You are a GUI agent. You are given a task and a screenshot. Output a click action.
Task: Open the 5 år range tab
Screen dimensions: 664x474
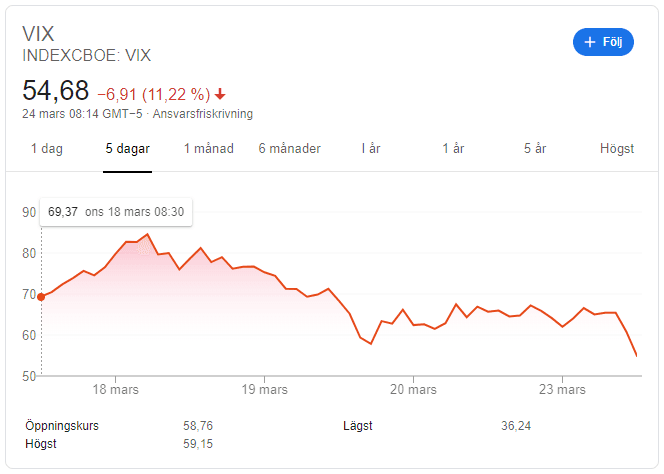[535, 149]
